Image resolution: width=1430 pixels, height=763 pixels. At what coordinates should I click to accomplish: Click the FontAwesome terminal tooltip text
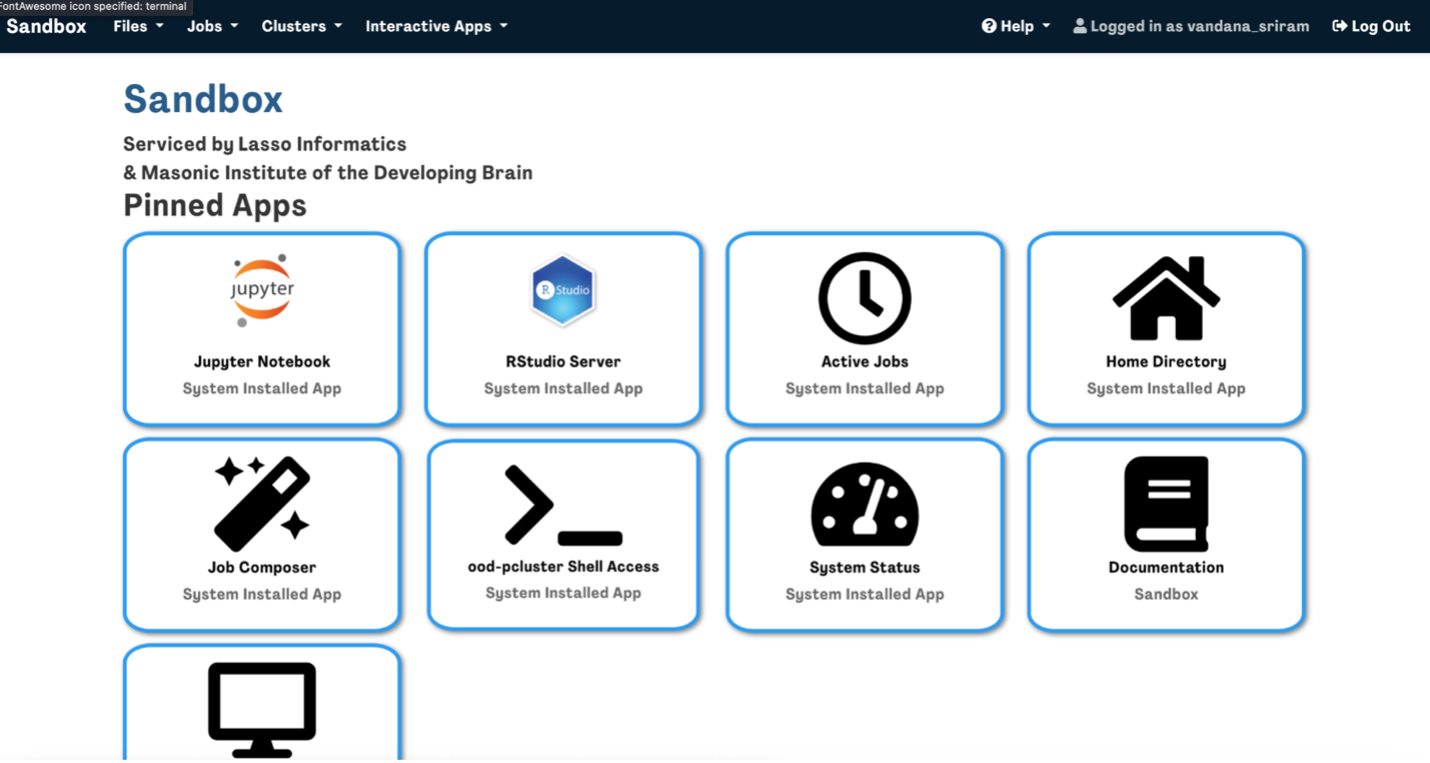point(94,6)
